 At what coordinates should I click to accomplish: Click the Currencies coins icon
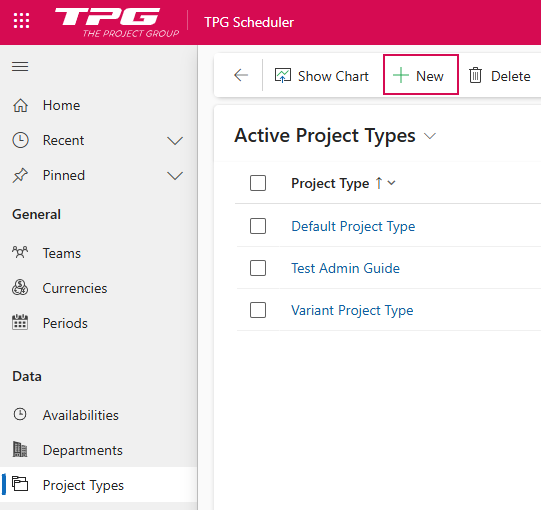(20, 288)
